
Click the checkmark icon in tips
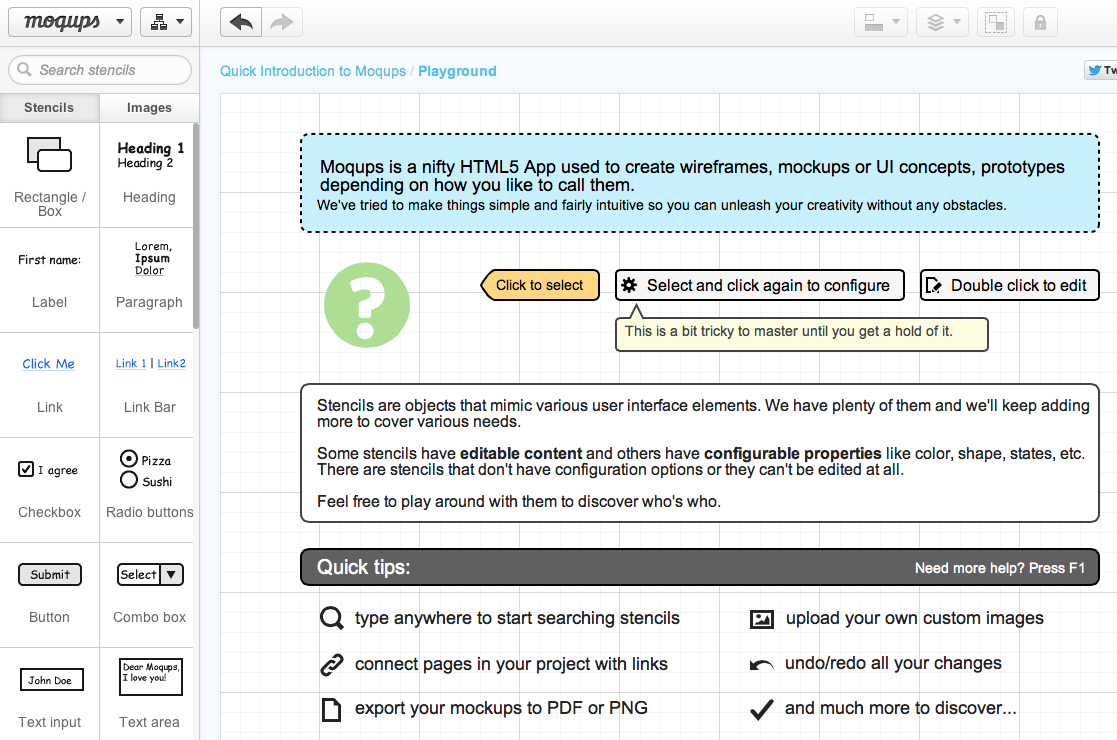click(x=762, y=709)
